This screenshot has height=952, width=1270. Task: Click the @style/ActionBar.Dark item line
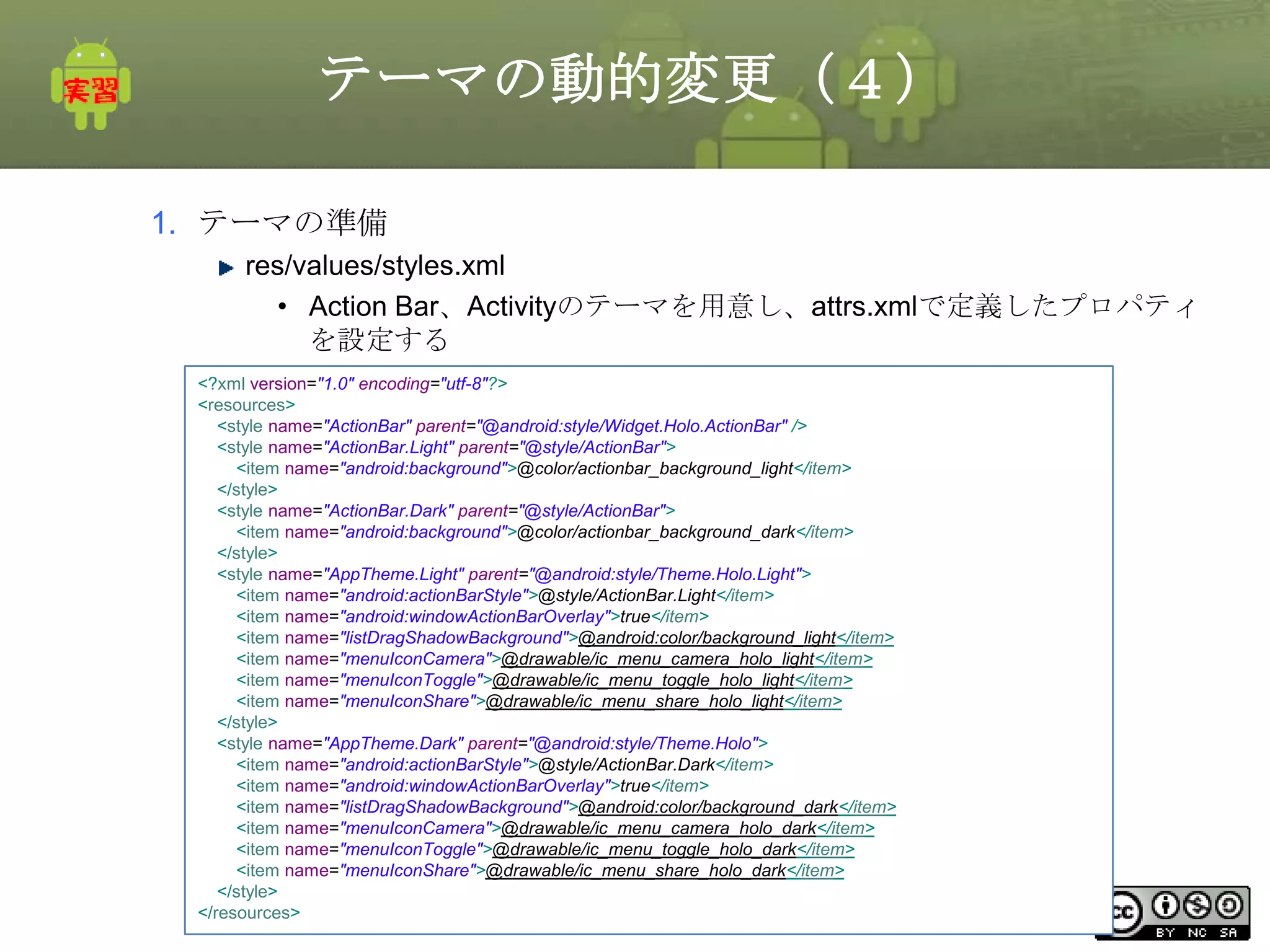click(x=505, y=765)
